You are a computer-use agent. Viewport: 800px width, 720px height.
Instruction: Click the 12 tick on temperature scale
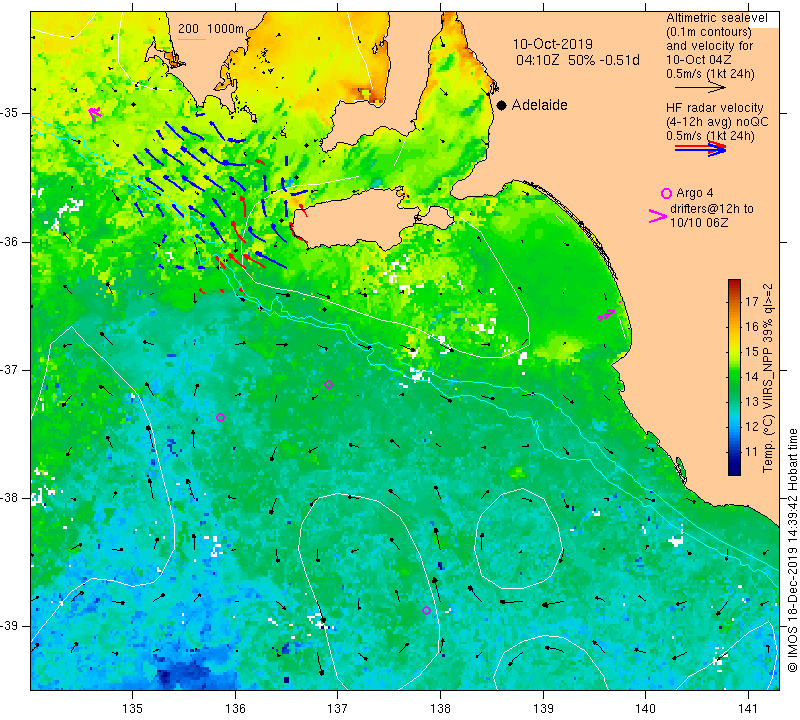pyautogui.click(x=752, y=427)
